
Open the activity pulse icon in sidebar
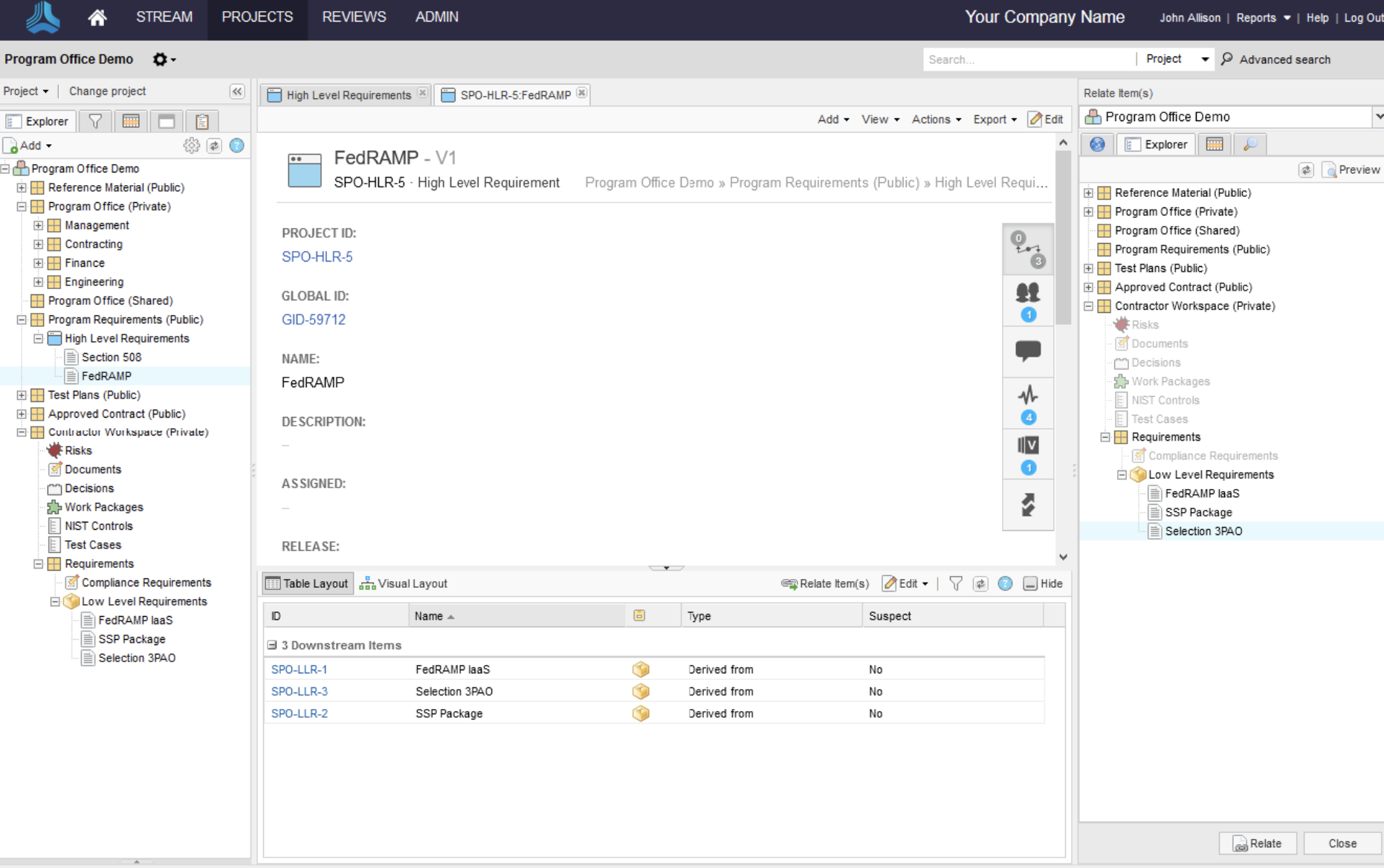[x=1027, y=395]
